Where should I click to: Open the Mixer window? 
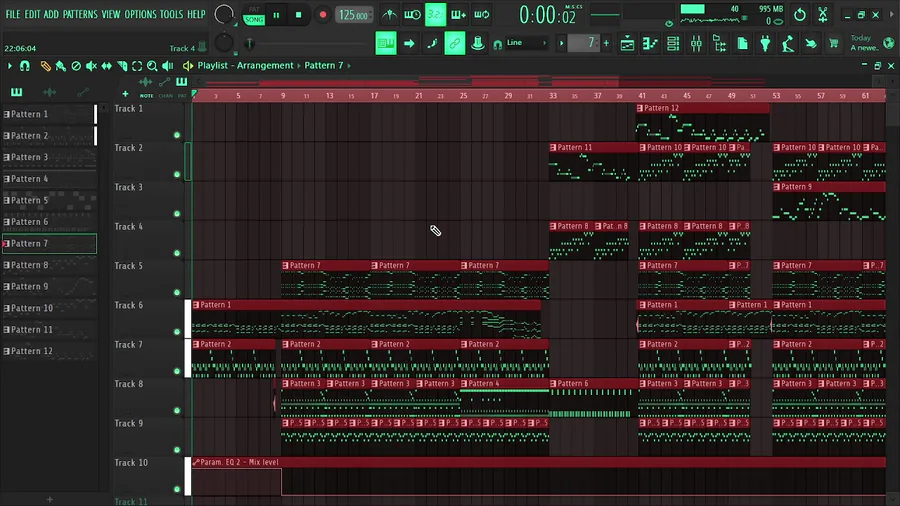(696, 43)
